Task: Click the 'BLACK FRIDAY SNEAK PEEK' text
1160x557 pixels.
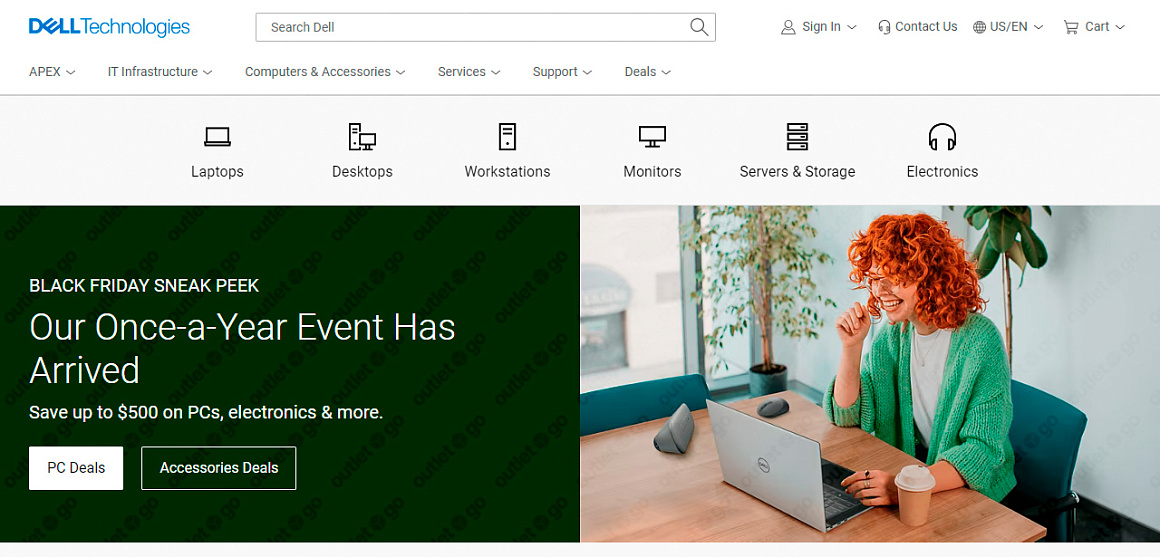Action: point(144,286)
